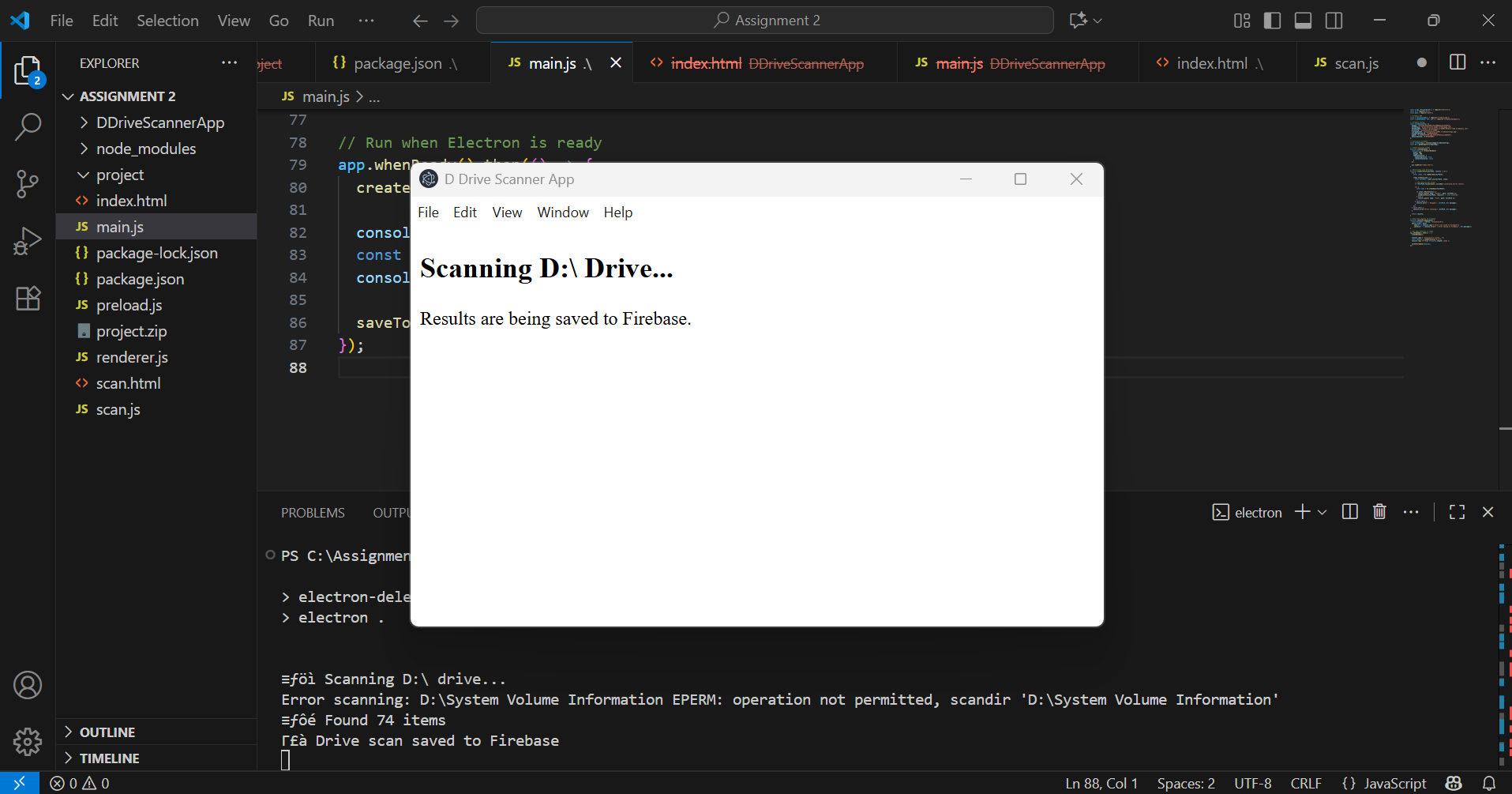Open the Source Control view

click(x=28, y=184)
